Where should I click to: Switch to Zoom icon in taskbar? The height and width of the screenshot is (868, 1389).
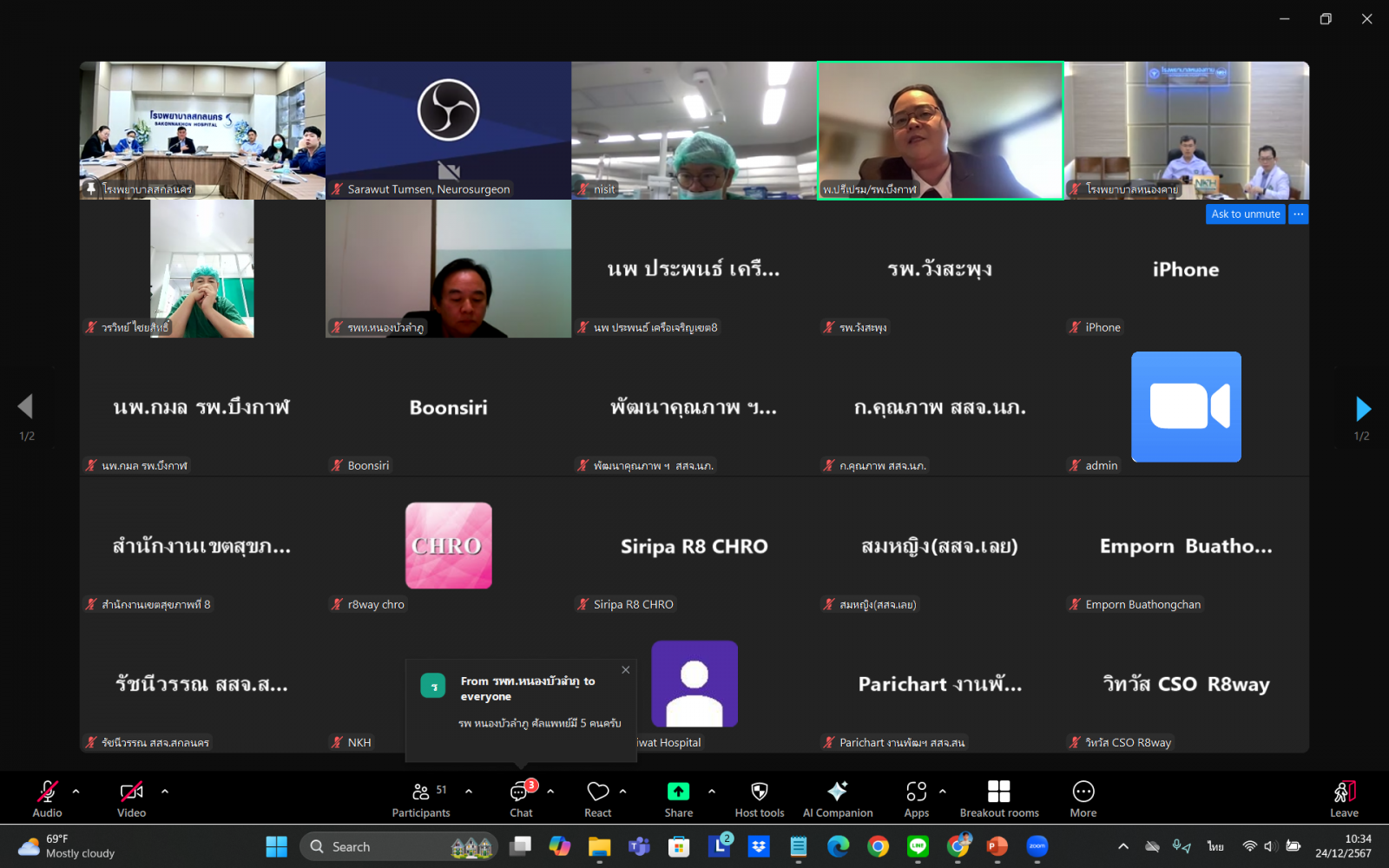pos(1037,846)
